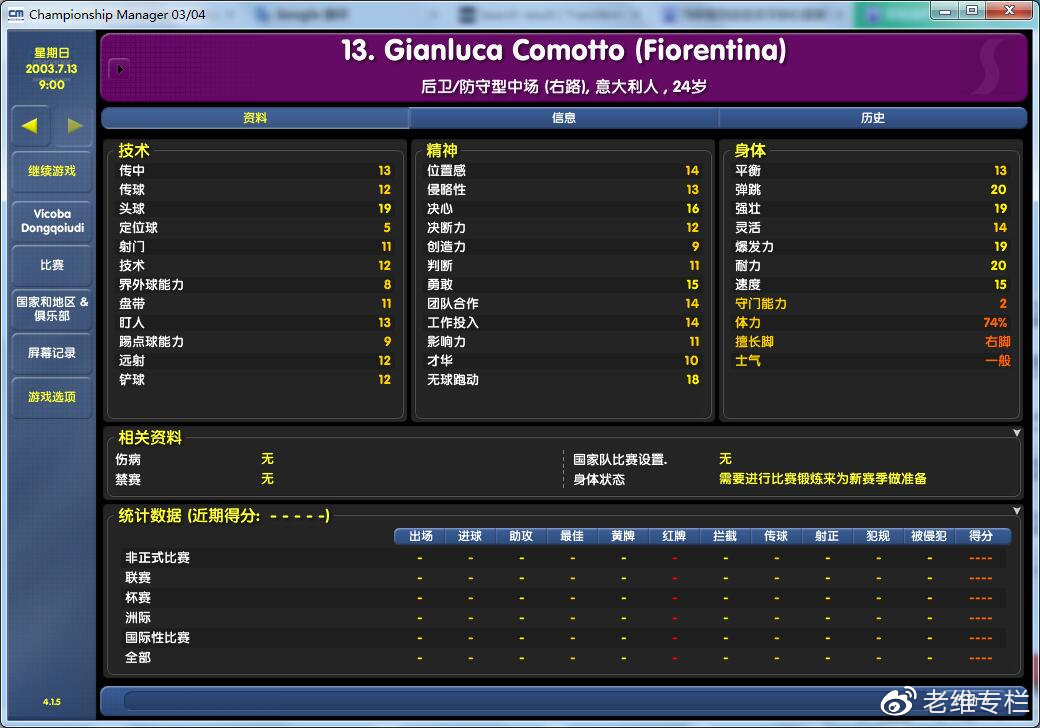1040x728 pixels.
Task: Click the 体力 74% value
Action: click(x=995, y=322)
